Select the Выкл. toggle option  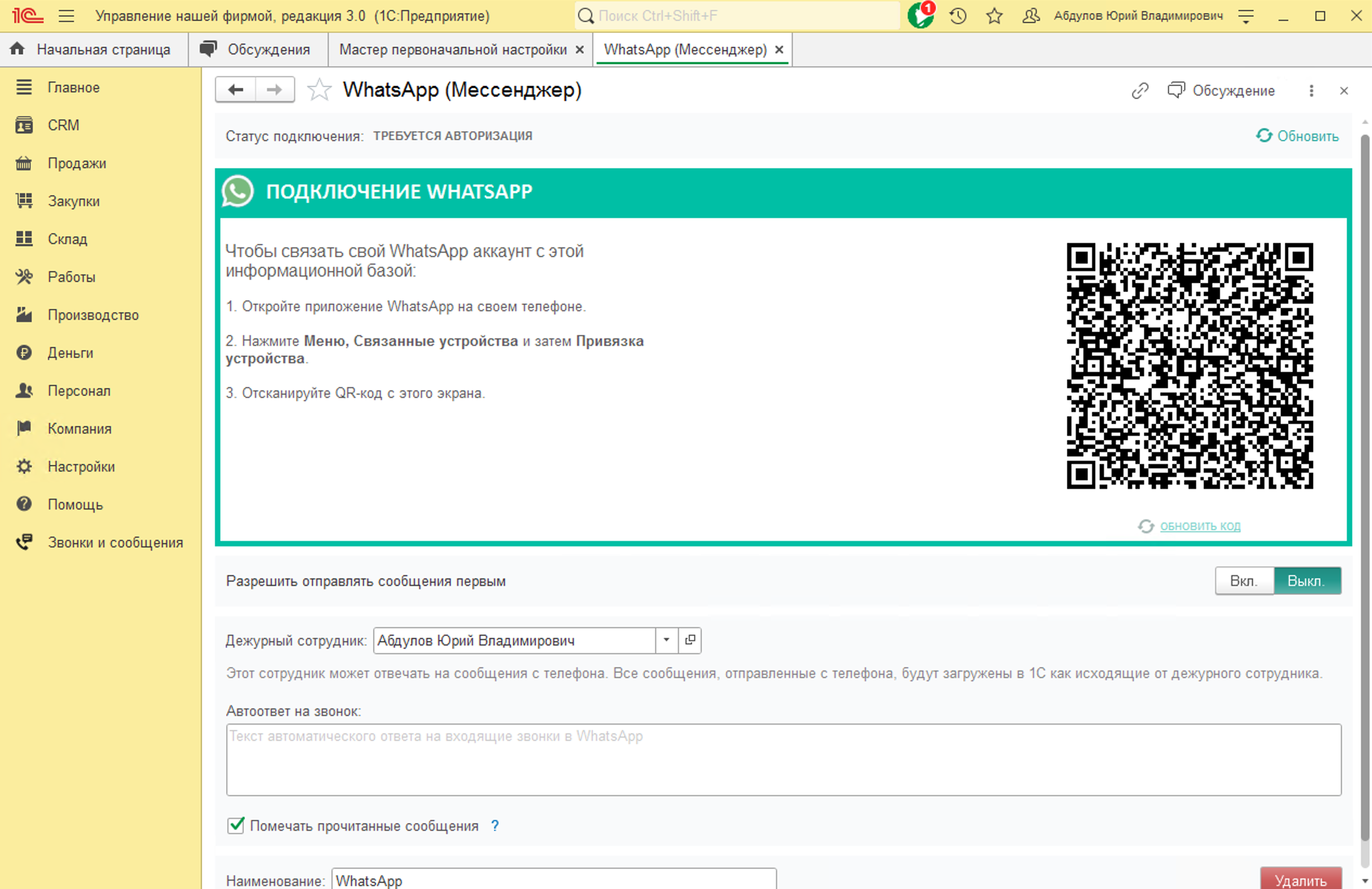coord(1306,581)
